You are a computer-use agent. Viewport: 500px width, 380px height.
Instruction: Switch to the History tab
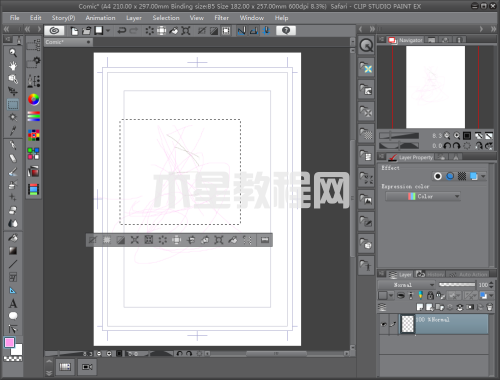pyautogui.click(x=430, y=274)
